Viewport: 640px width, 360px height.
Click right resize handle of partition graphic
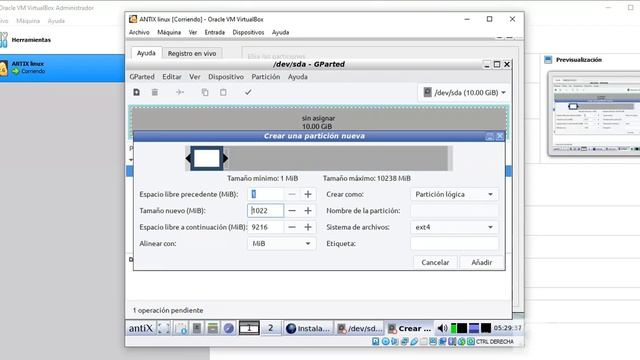coord(225,158)
